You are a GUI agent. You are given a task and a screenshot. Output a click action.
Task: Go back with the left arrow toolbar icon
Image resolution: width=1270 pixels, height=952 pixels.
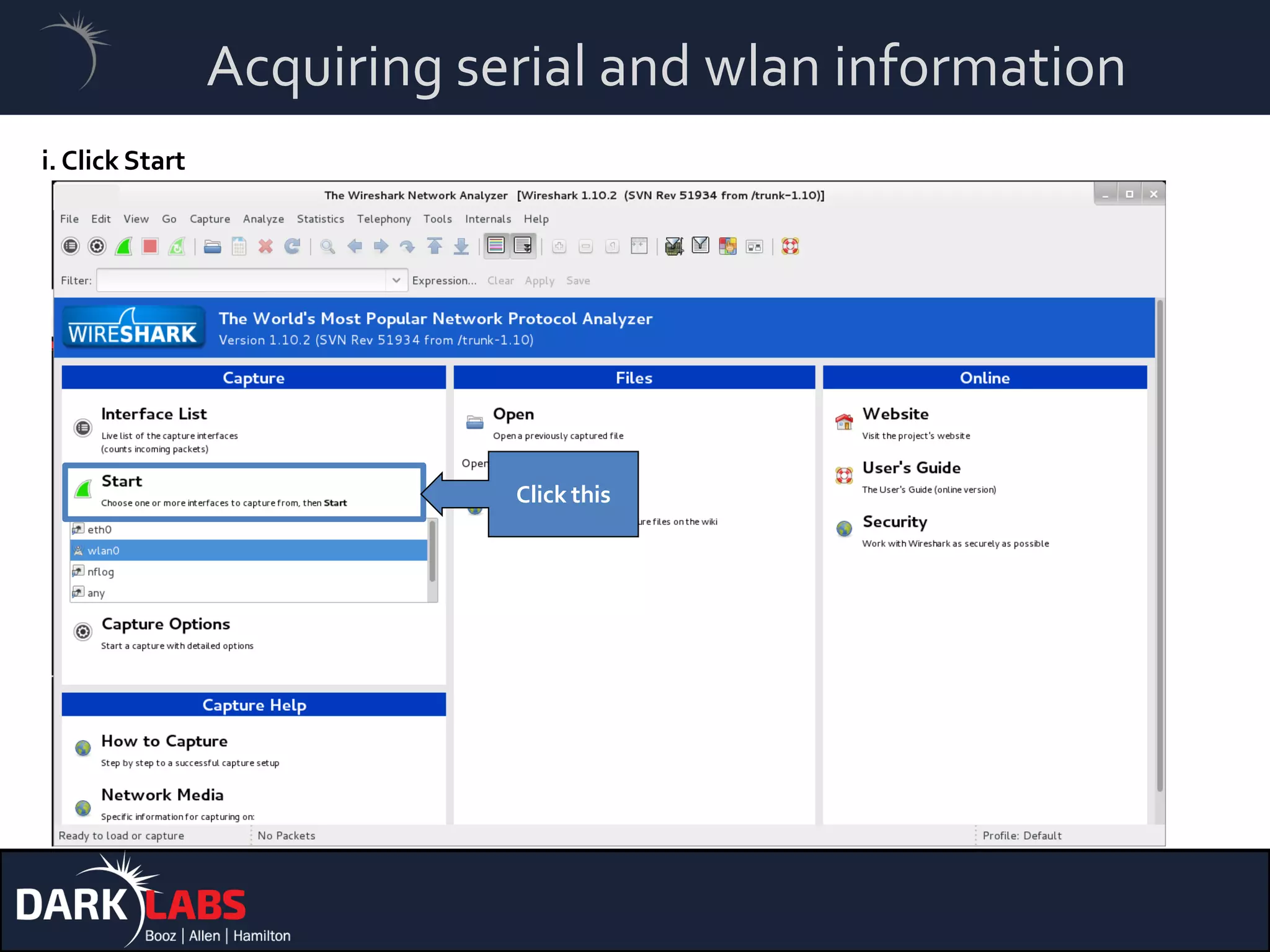click(354, 246)
